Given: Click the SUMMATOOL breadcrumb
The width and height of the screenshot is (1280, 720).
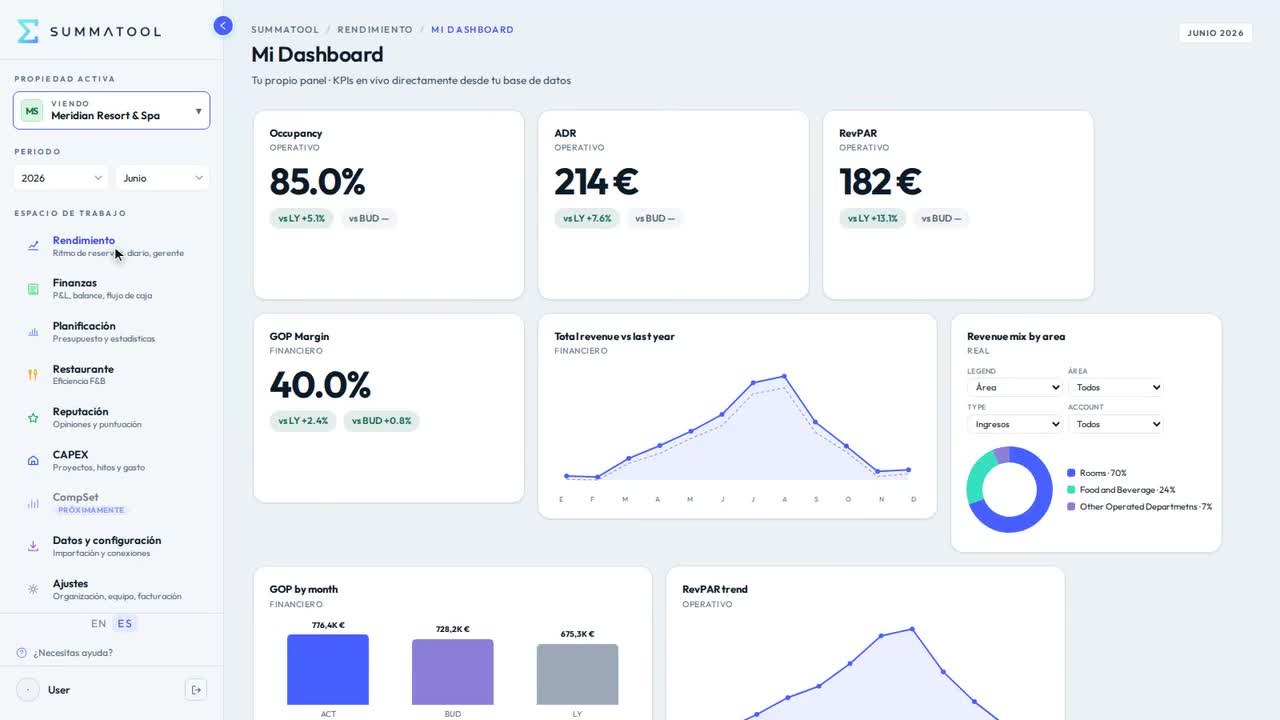Looking at the screenshot, I should click(x=285, y=30).
